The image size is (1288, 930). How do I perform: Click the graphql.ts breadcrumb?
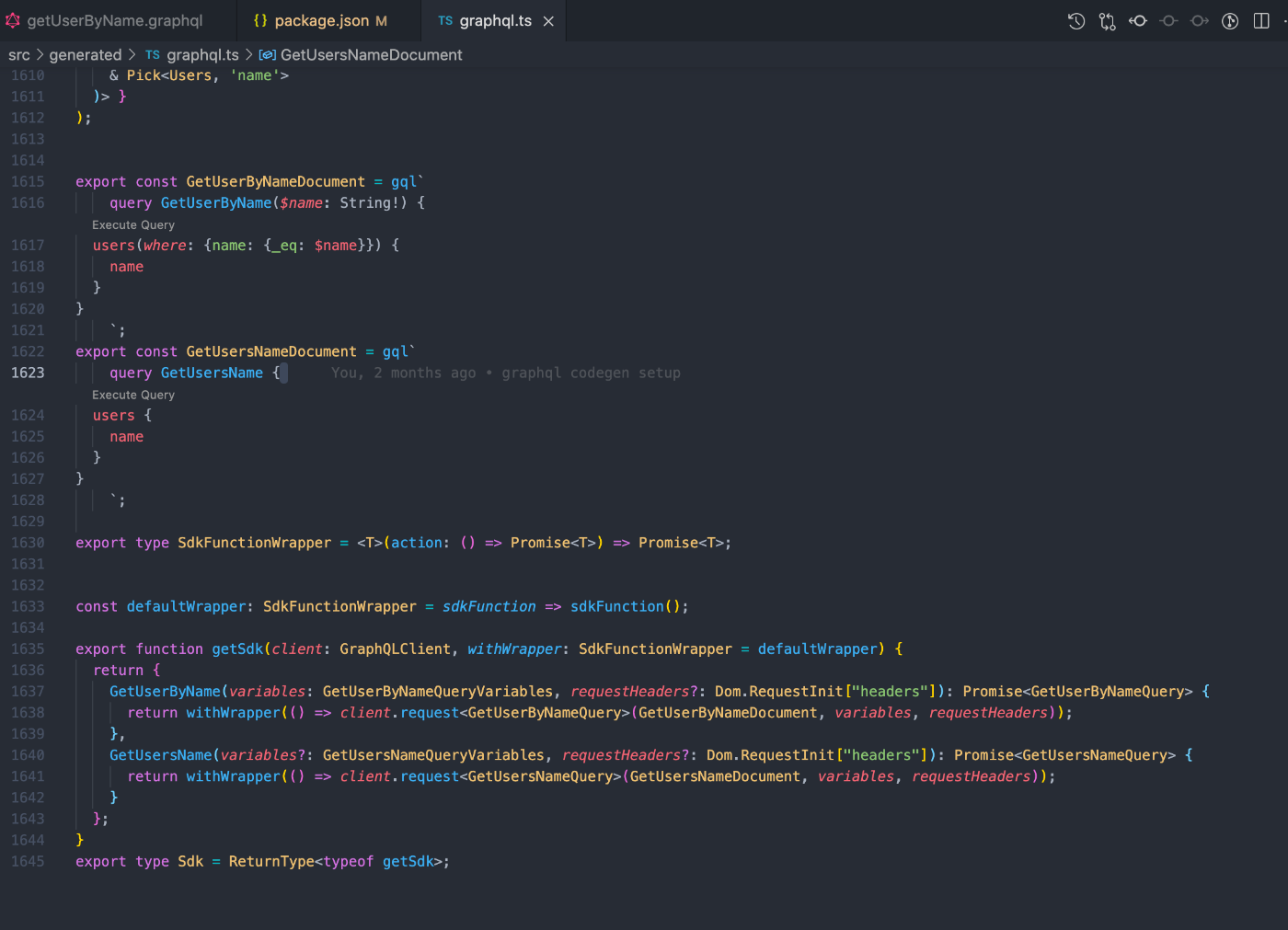[x=202, y=55]
